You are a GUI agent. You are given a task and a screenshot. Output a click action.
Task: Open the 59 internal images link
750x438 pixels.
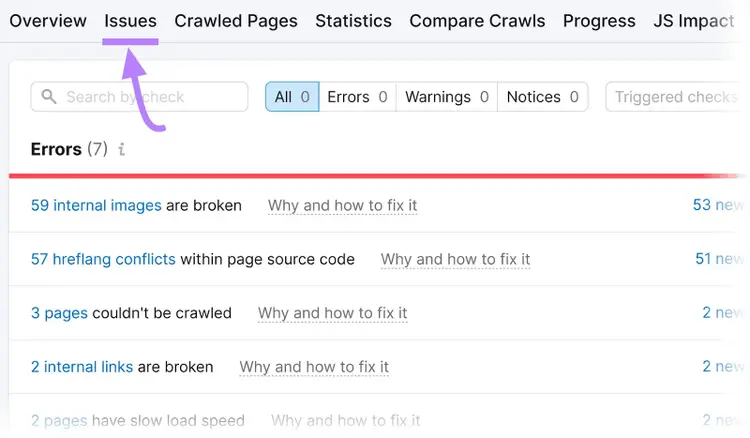(x=96, y=205)
